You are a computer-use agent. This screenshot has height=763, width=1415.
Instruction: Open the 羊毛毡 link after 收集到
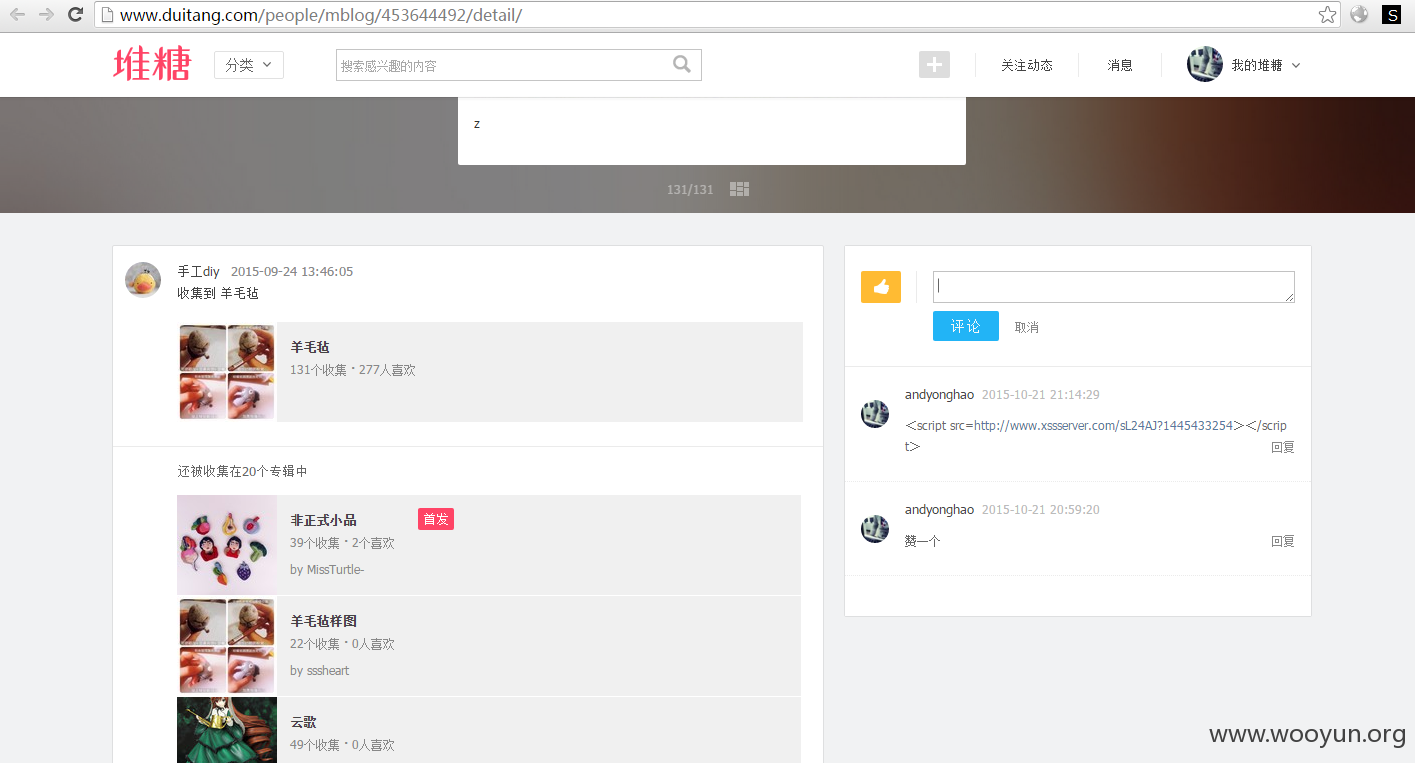240,293
